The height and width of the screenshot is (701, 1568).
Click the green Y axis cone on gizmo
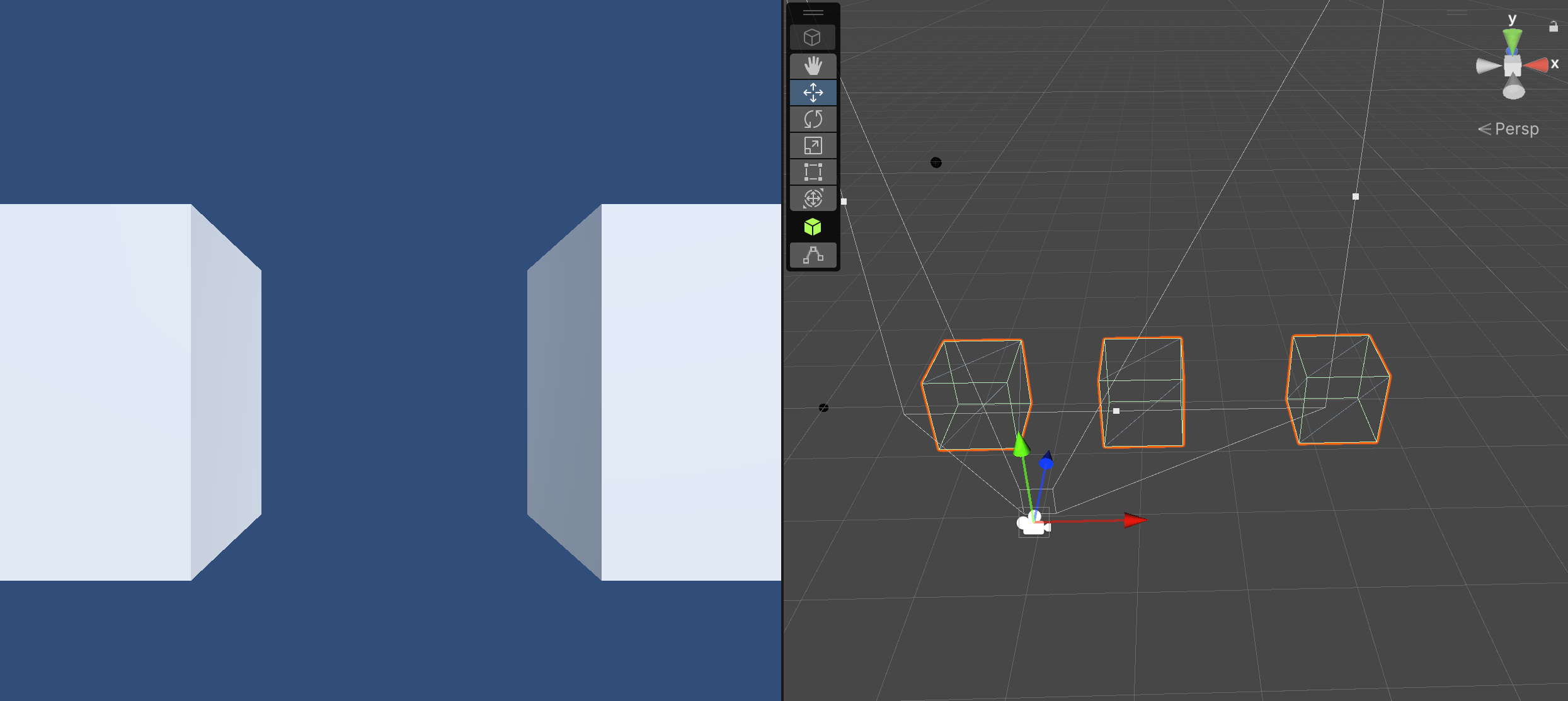(1513, 39)
